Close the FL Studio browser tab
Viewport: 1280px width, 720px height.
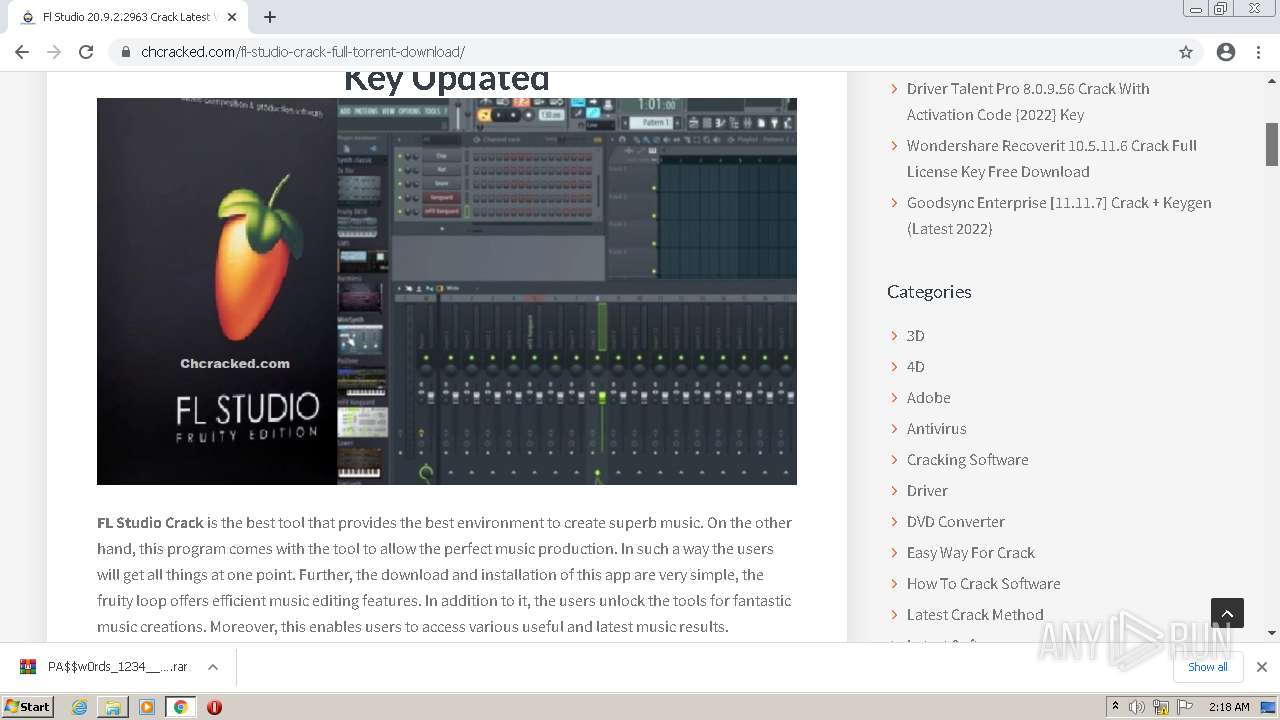[232, 17]
